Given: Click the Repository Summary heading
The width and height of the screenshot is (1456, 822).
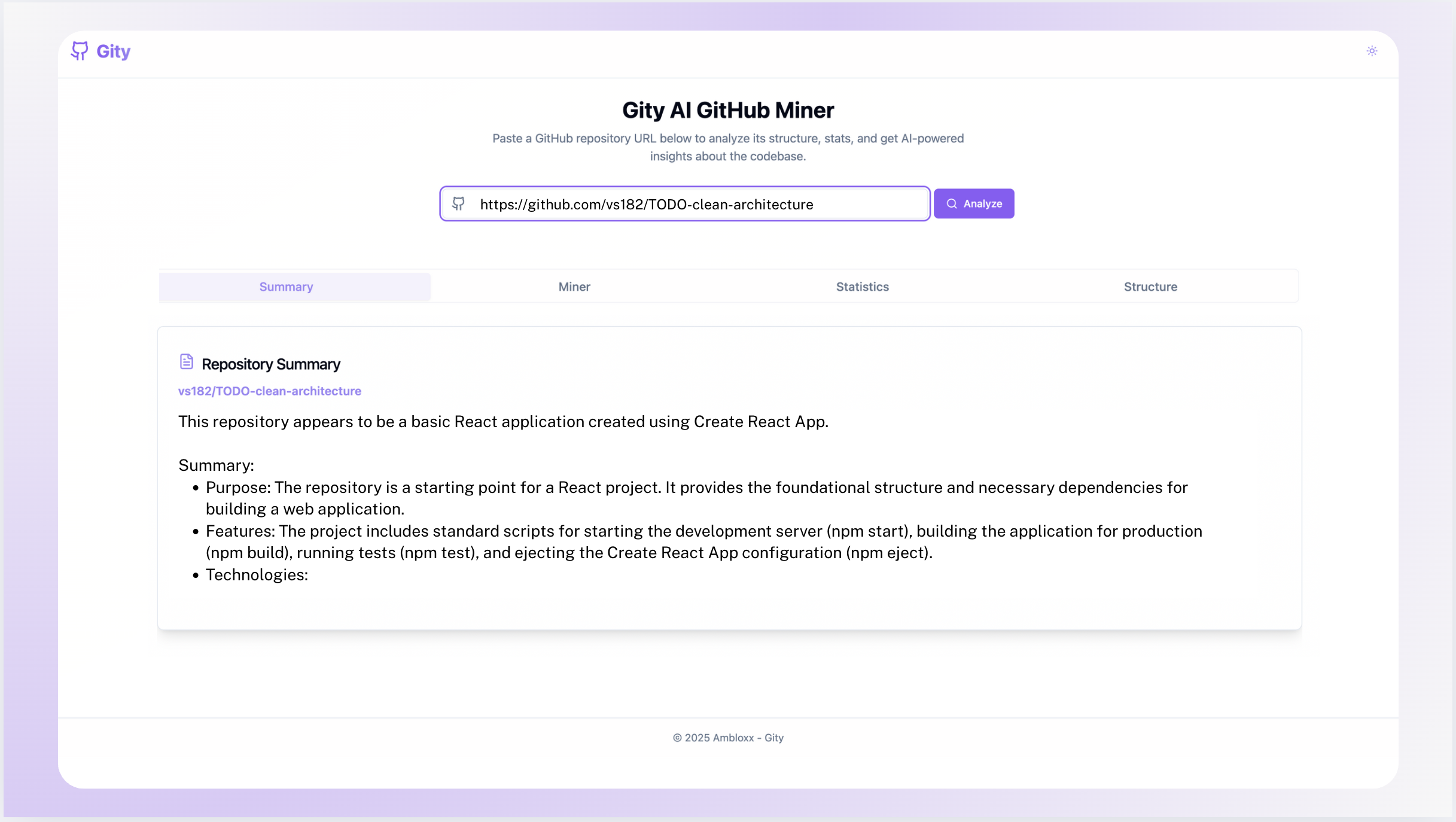Looking at the screenshot, I should [270, 364].
